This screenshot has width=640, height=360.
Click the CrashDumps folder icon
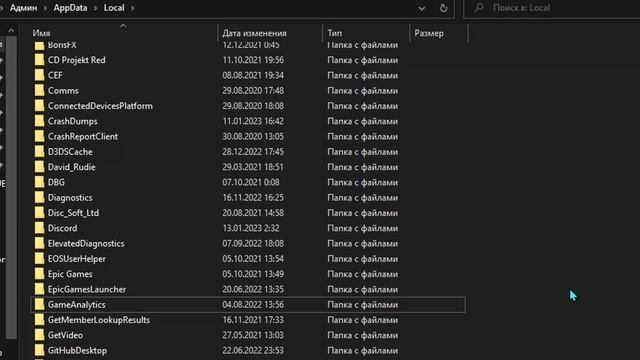coord(39,121)
